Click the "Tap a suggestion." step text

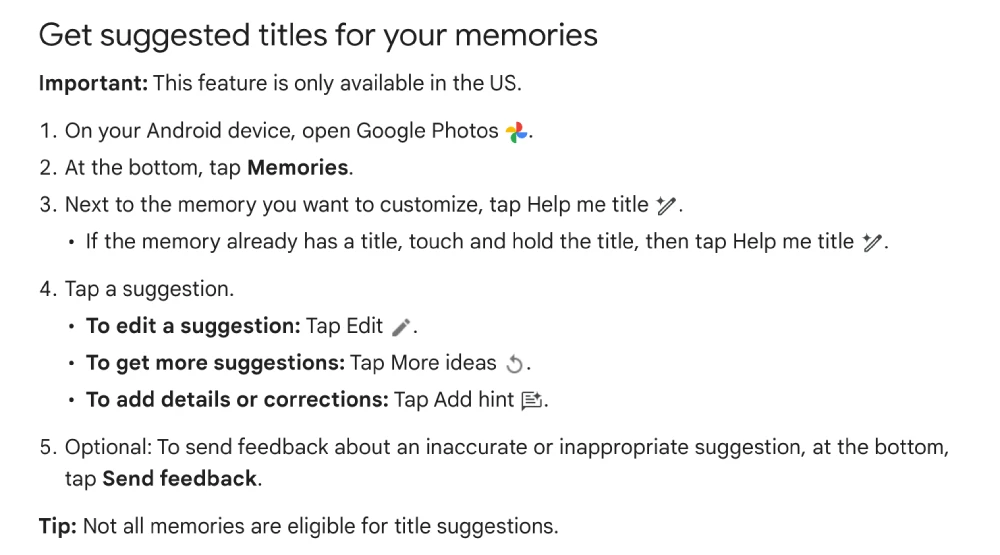(149, 289)
